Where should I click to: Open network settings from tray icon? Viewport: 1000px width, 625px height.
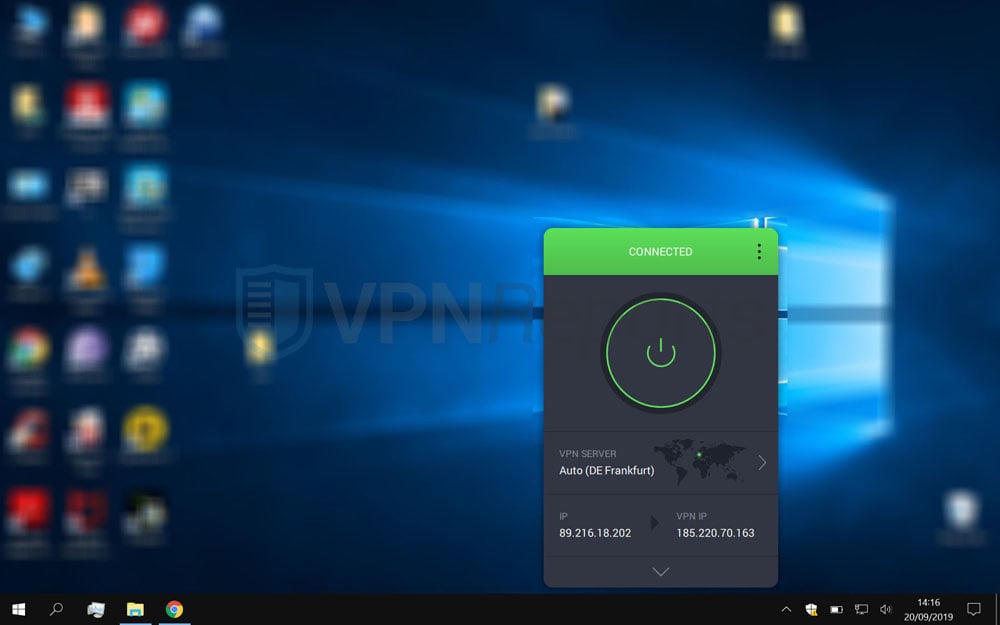pos(861,609)
